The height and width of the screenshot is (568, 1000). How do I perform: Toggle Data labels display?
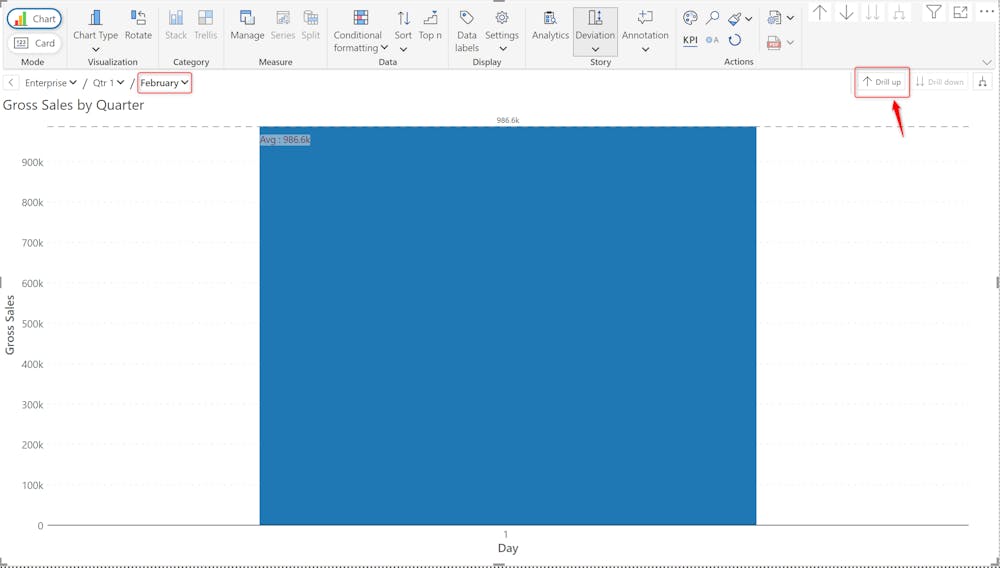tap(467, 31)
